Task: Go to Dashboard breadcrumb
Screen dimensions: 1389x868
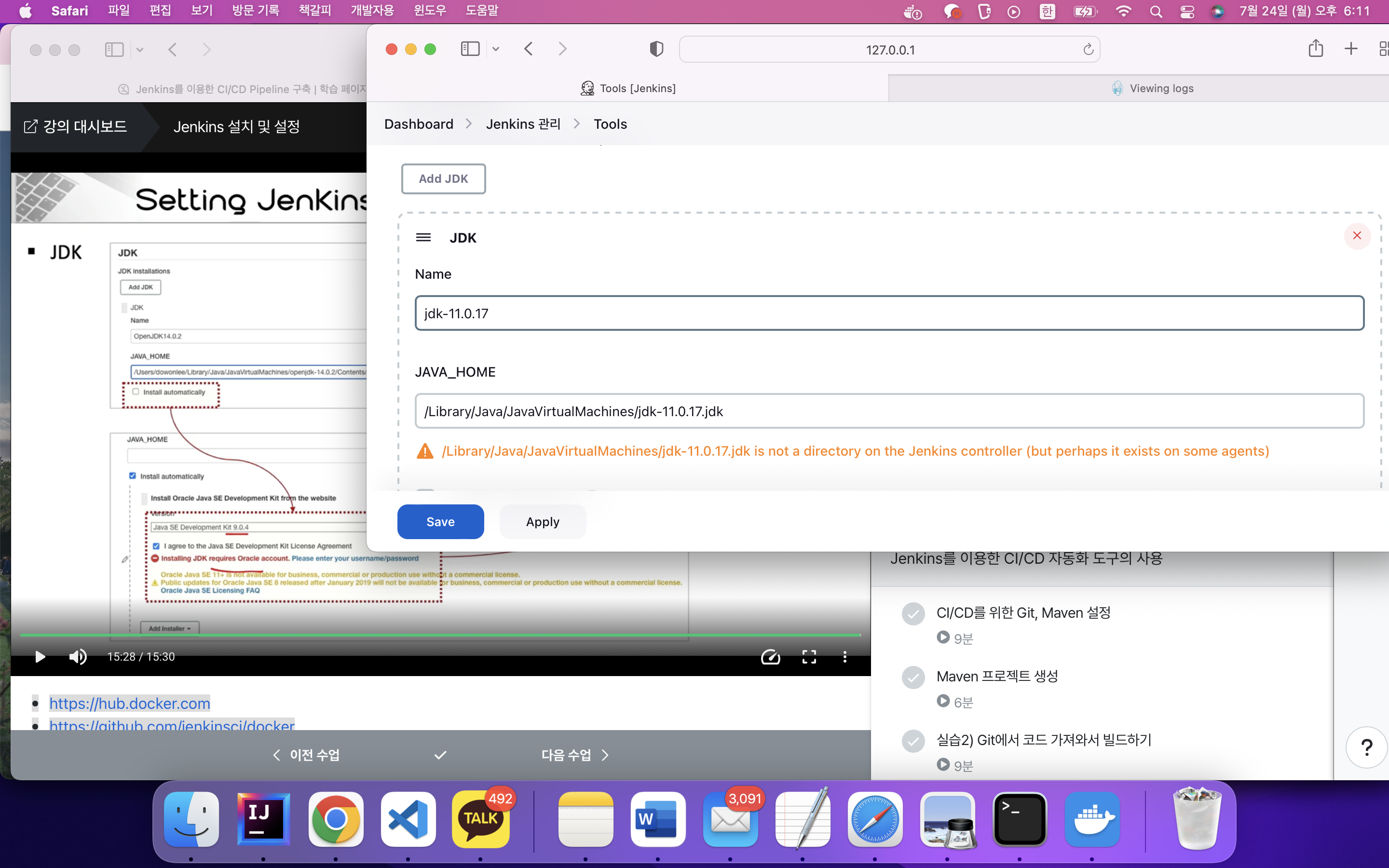Action: 419,124
